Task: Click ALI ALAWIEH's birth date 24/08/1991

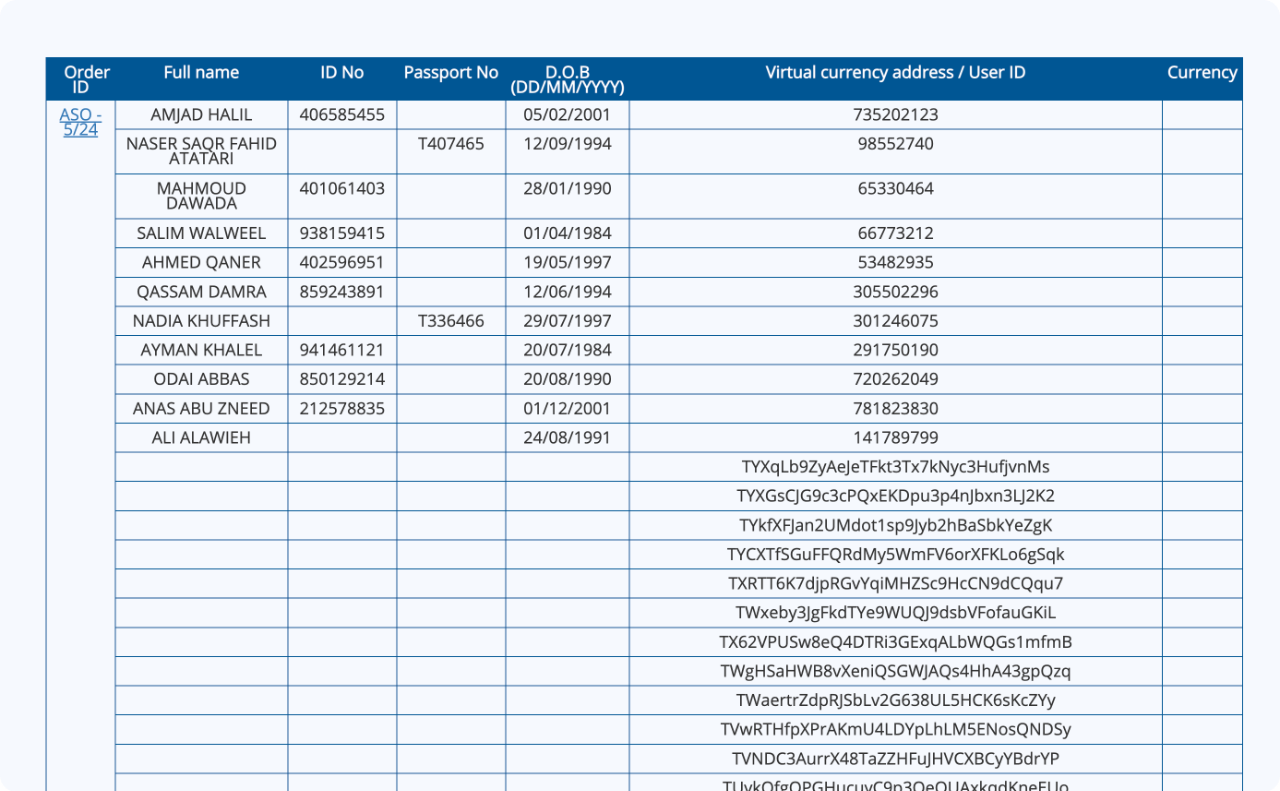Action: tap(567, 437)
